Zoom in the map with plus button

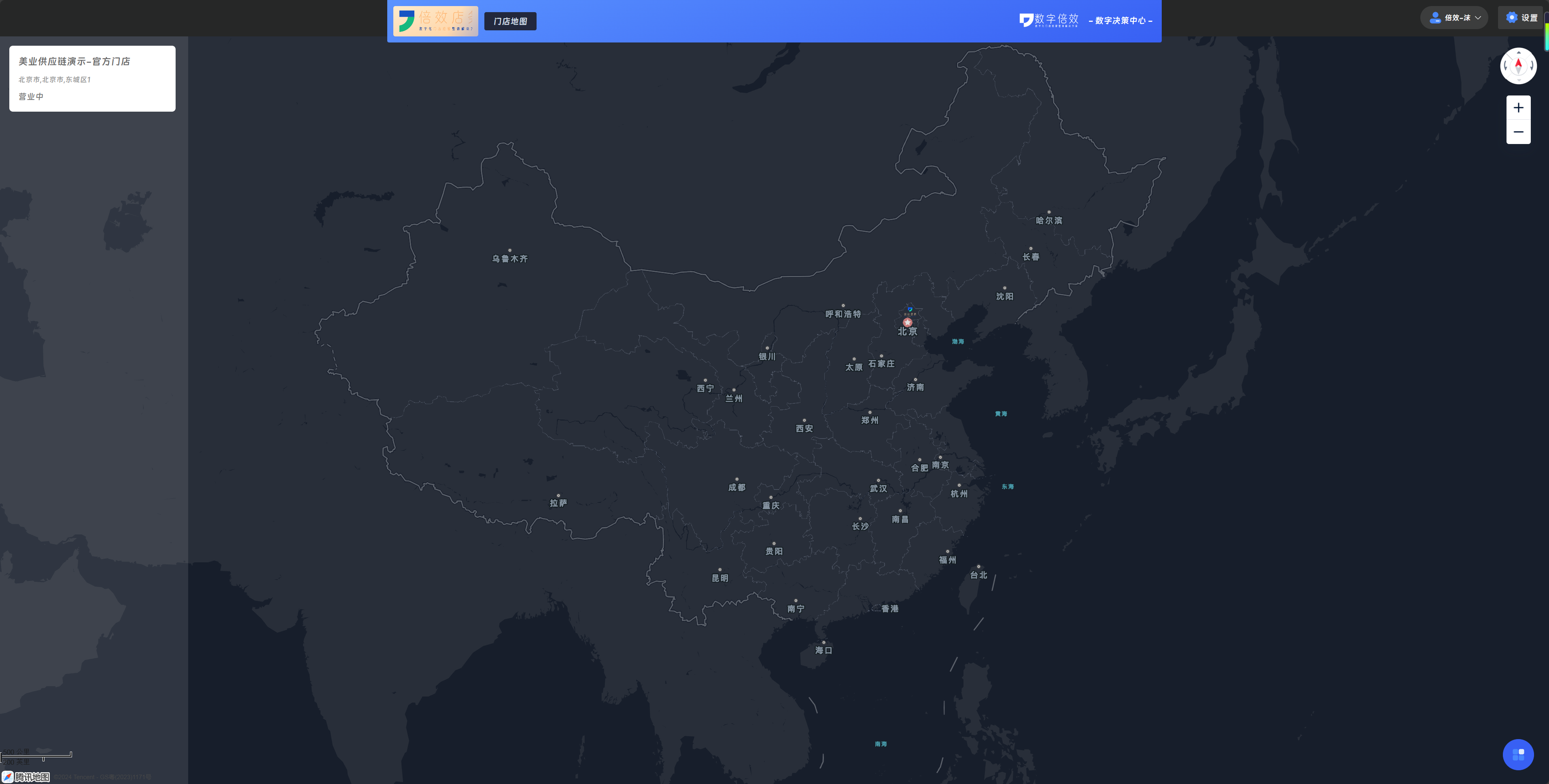[x=1518, y=108]
